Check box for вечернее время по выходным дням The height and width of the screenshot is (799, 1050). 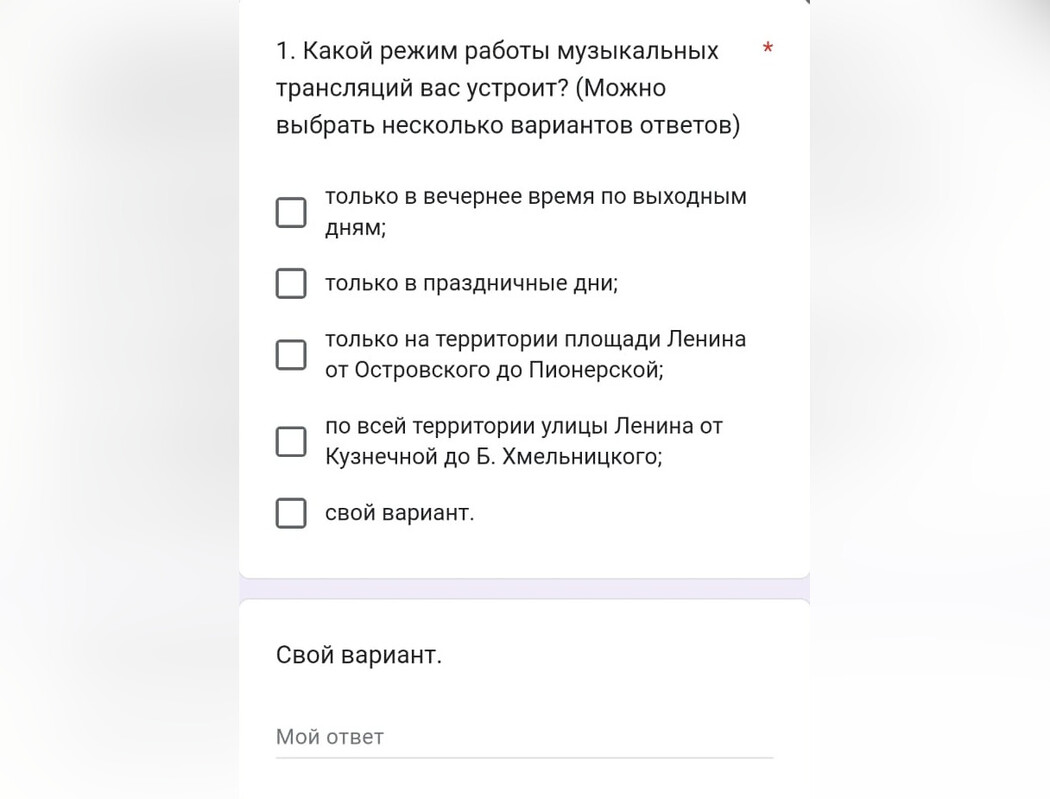click(291, 212)
